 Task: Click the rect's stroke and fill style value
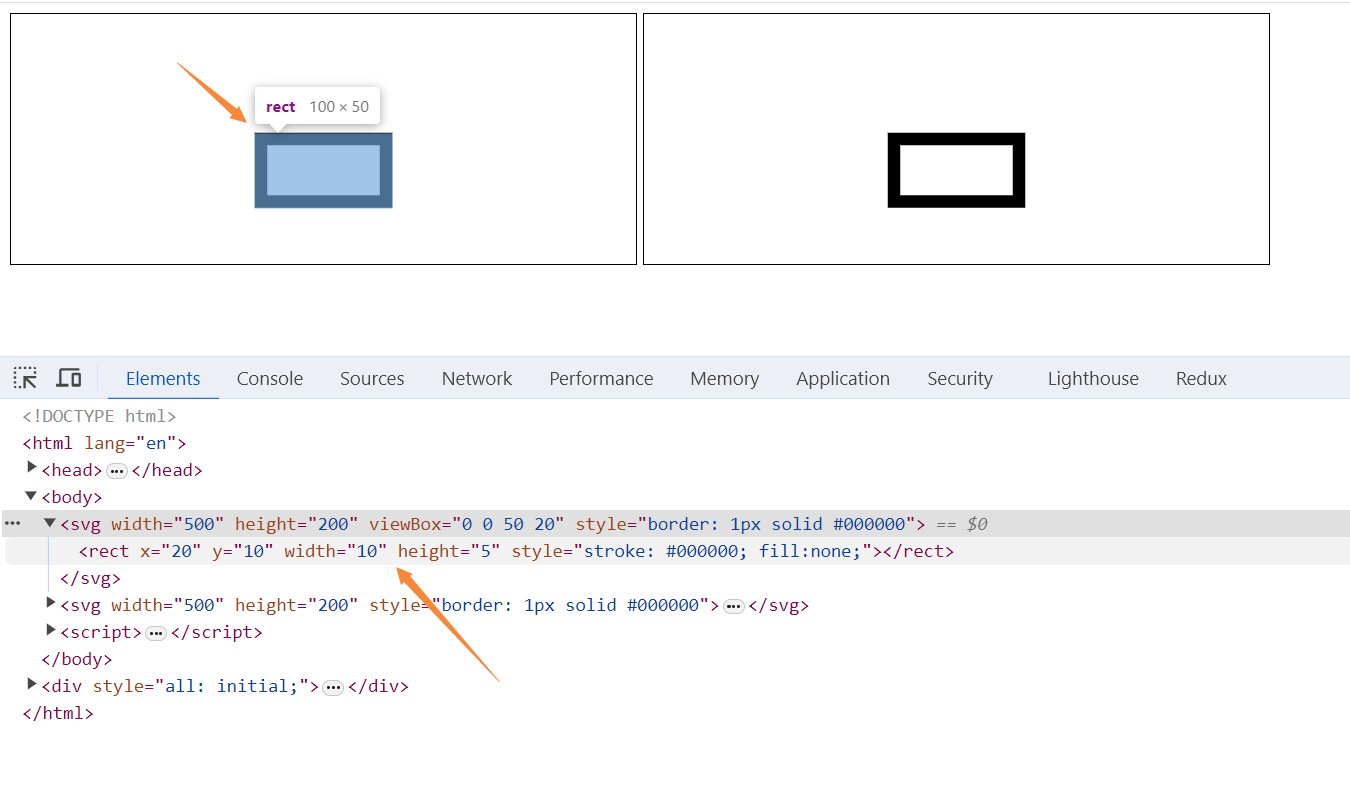pyautogui.click(x=722, y=551)
